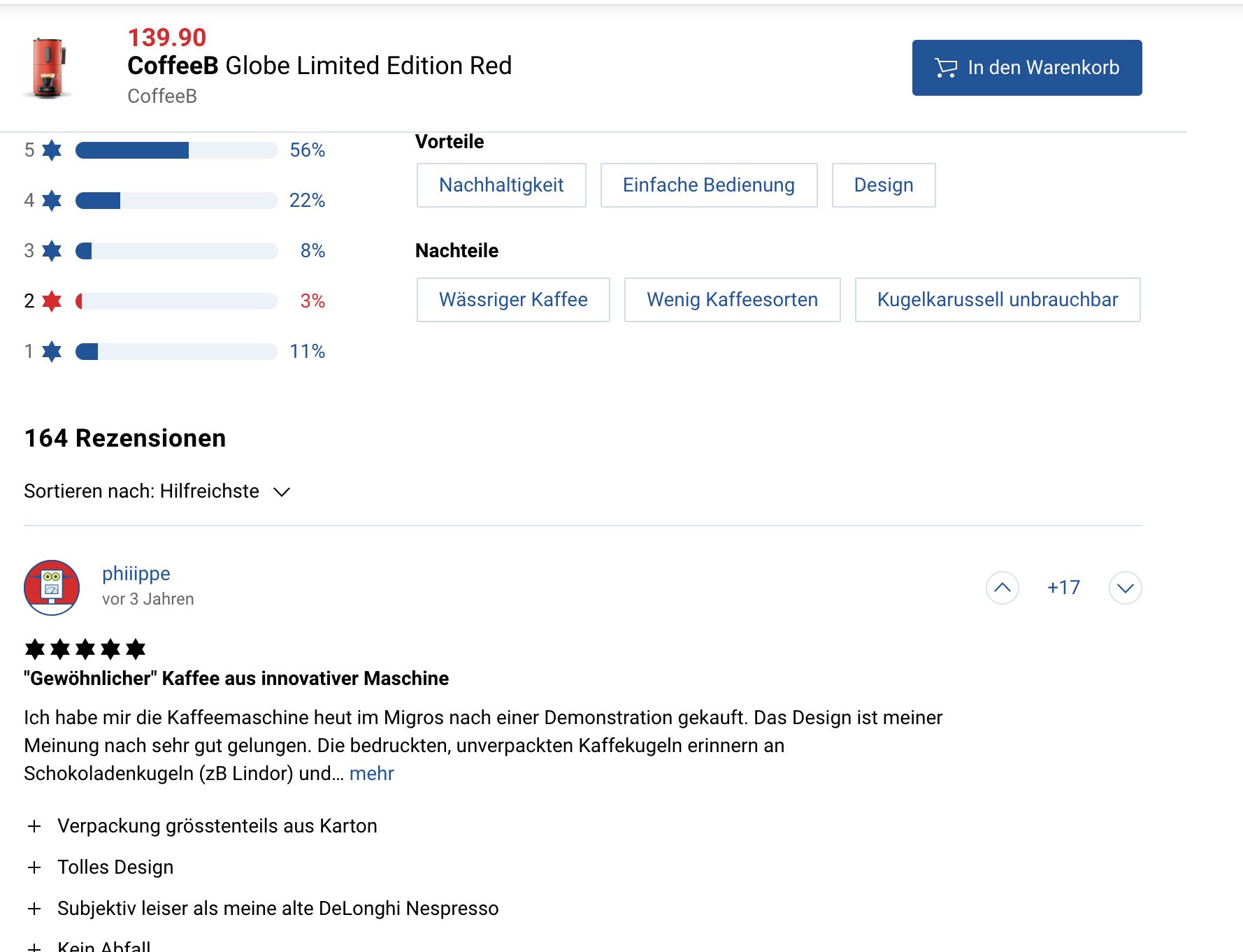Toggle the Nachhaltigkeit advantage filter
The height and width of the screenshot is (952, 1243).
501,185
